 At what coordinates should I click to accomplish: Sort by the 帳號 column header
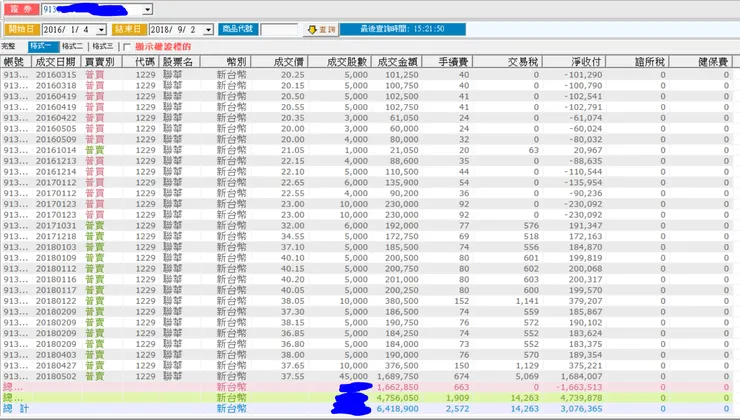pyautogui.click(x=16, y=61)
